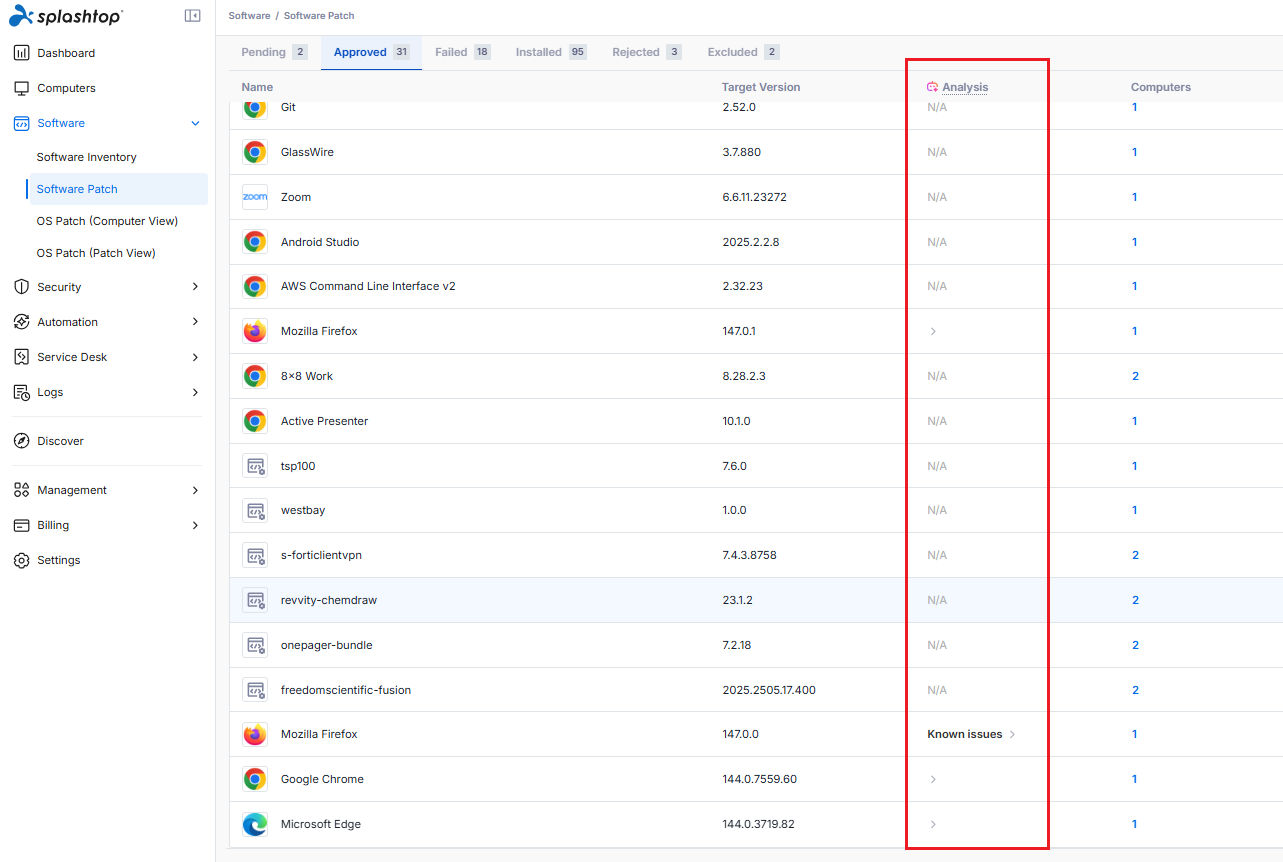Screen dimensions: 1283x862
Task: Click computers count for s-forticlientvpn
Action: click(x=1135, y=555)
